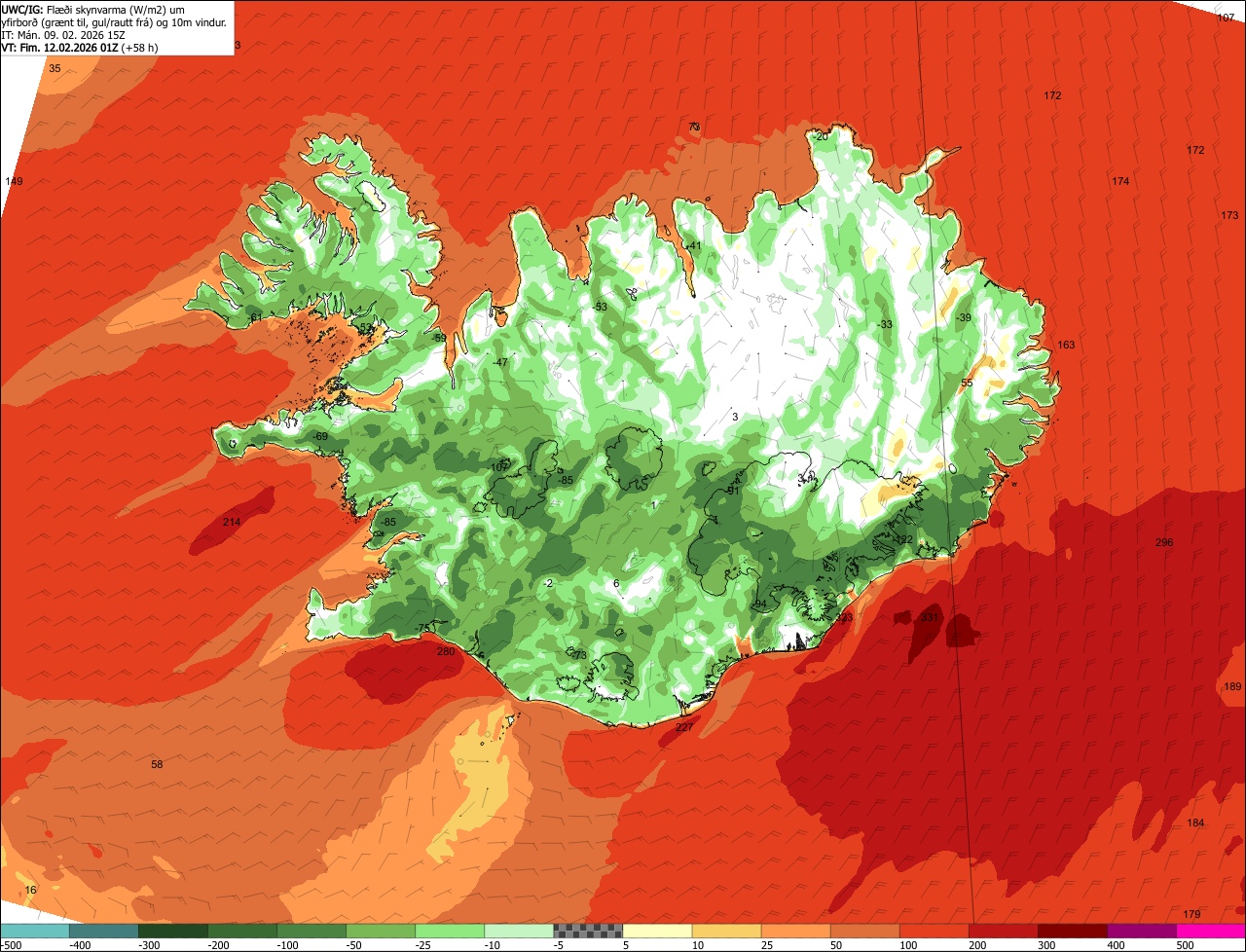Click the flux value -47 in northwest Iceland
The image size is (1246, 952).
[500, 362]
